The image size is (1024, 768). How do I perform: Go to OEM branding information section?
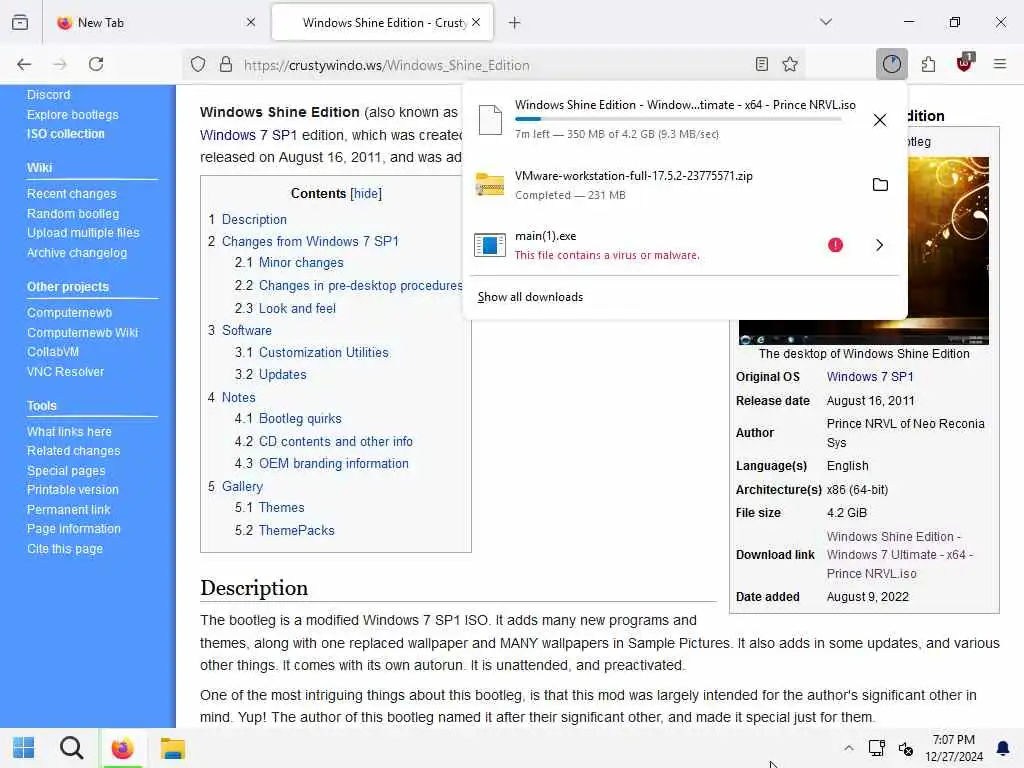pyautogui.click(x=334, y=463)
